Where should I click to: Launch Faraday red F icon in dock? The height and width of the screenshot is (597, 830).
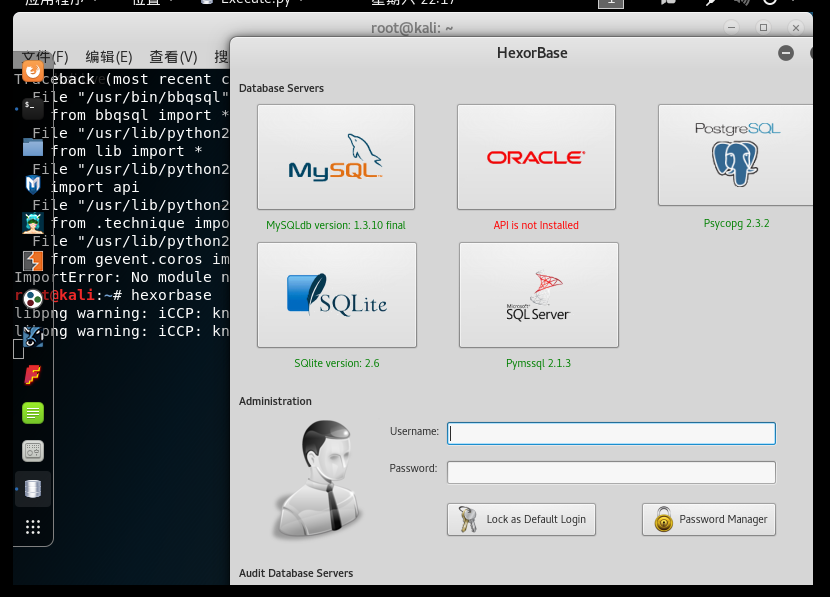(x=33, y=375)
